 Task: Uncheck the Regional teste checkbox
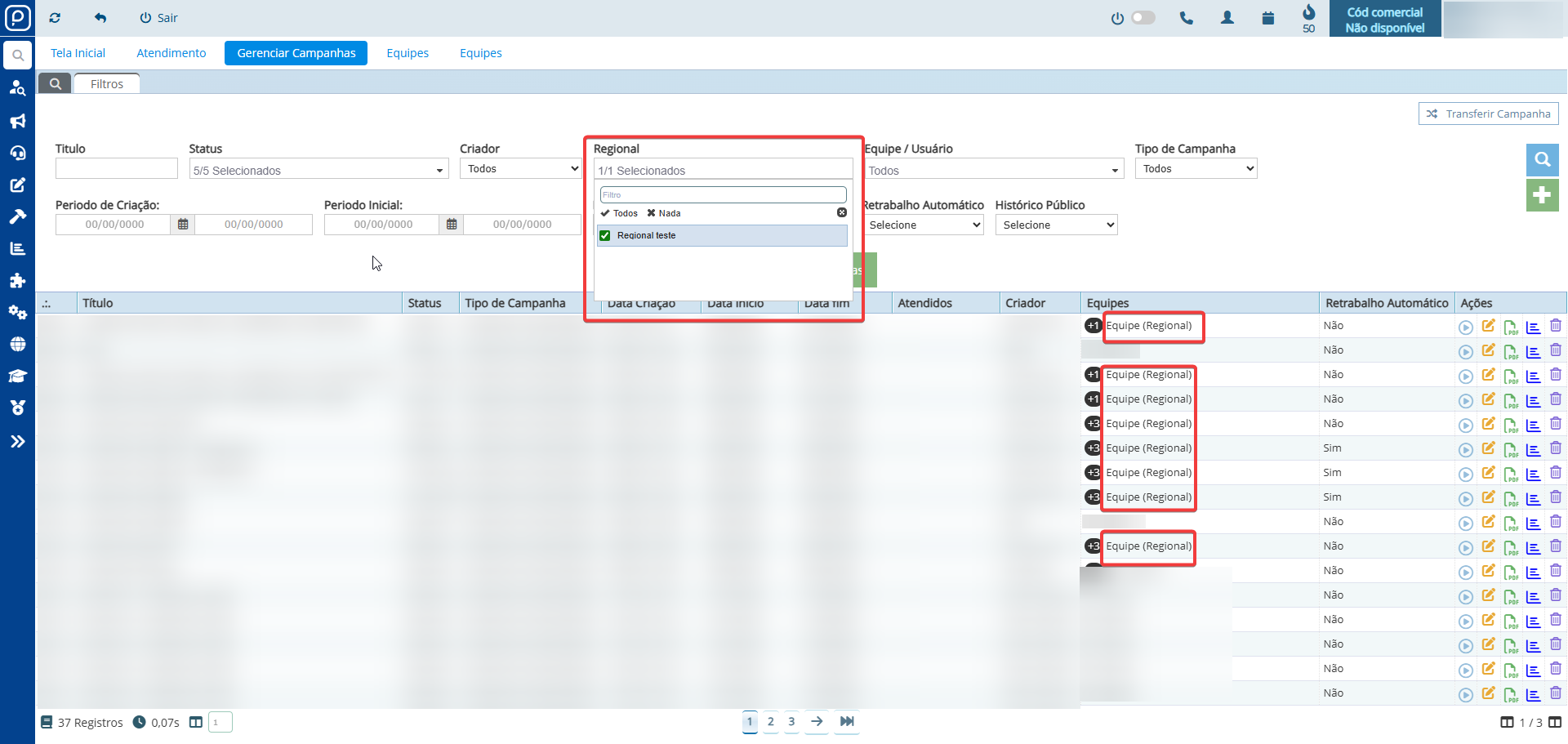pyautogui.click(x=605, y=236)
